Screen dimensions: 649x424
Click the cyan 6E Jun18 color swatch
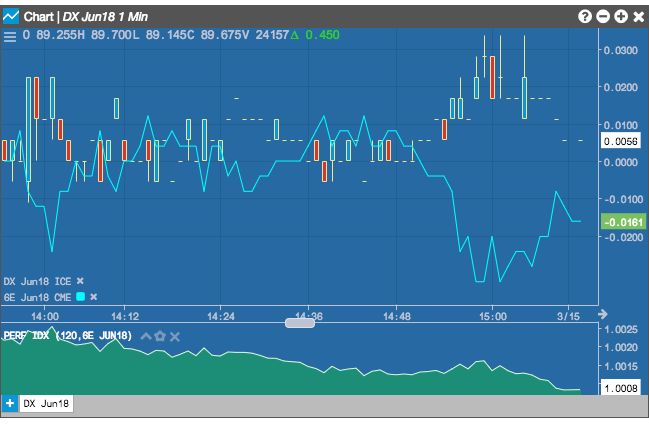point(81,296)
